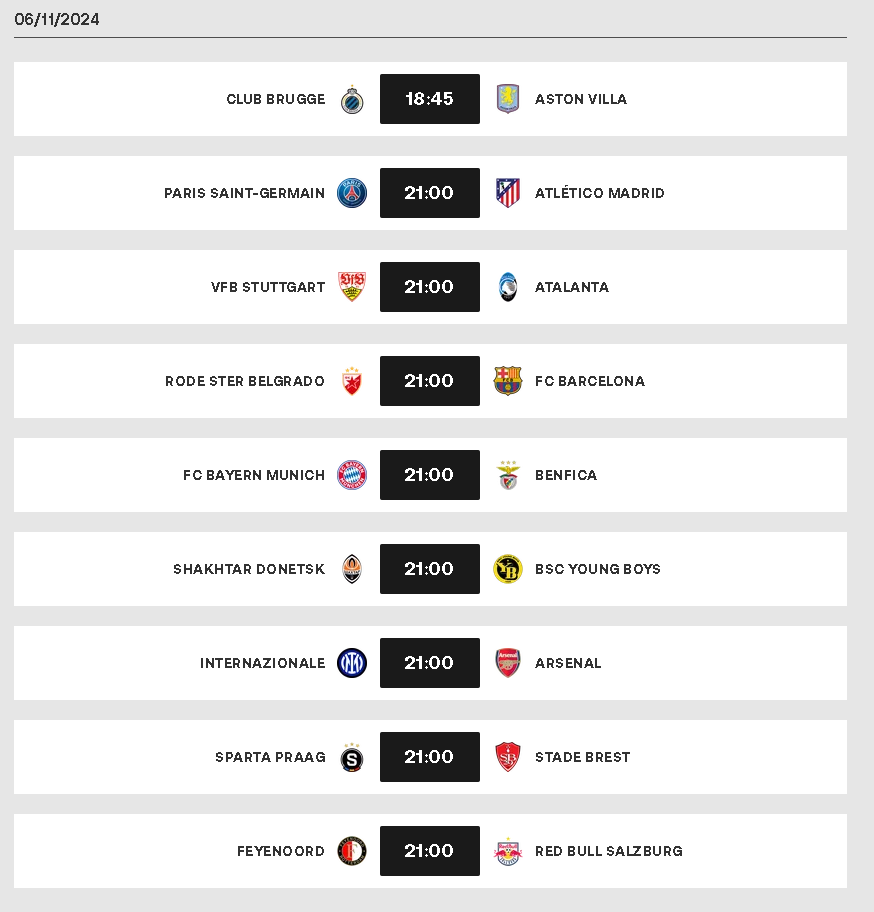Click the Internazionale crest icon
The height and width of the screenshot is (912, 874).
tap(352, 663)
